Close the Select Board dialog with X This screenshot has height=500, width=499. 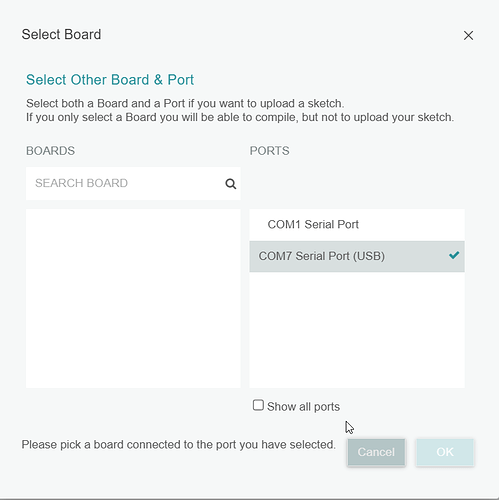coord(468,35)
